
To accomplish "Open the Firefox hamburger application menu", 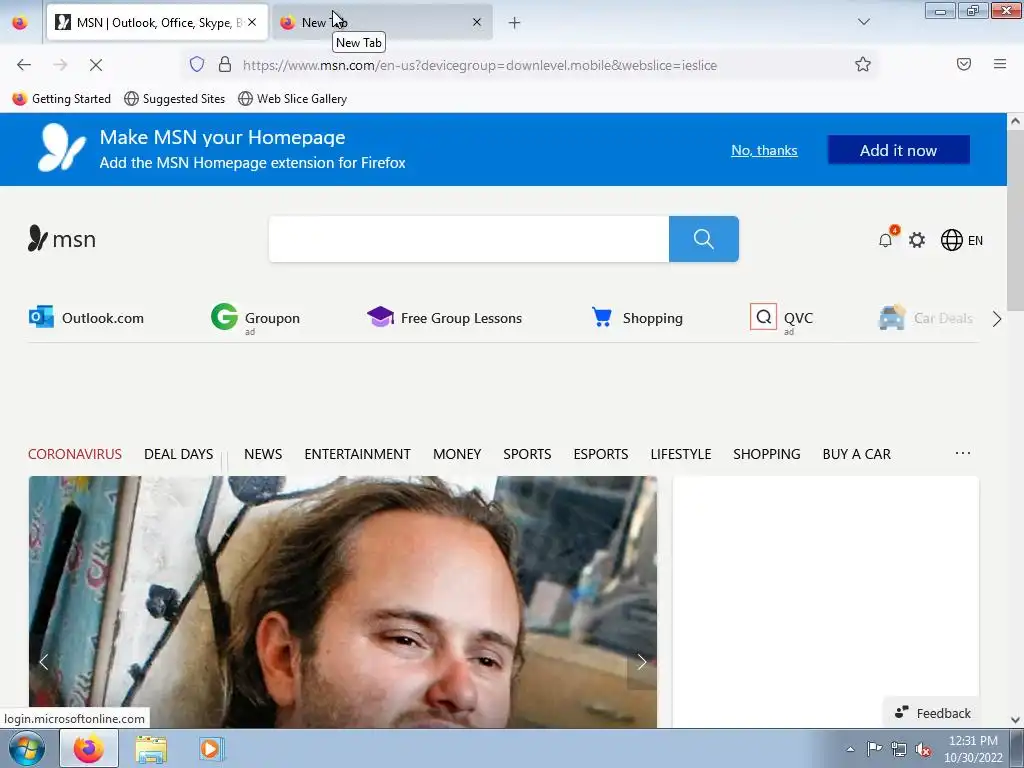I will pyautogui.click(x=1000, y=64).
